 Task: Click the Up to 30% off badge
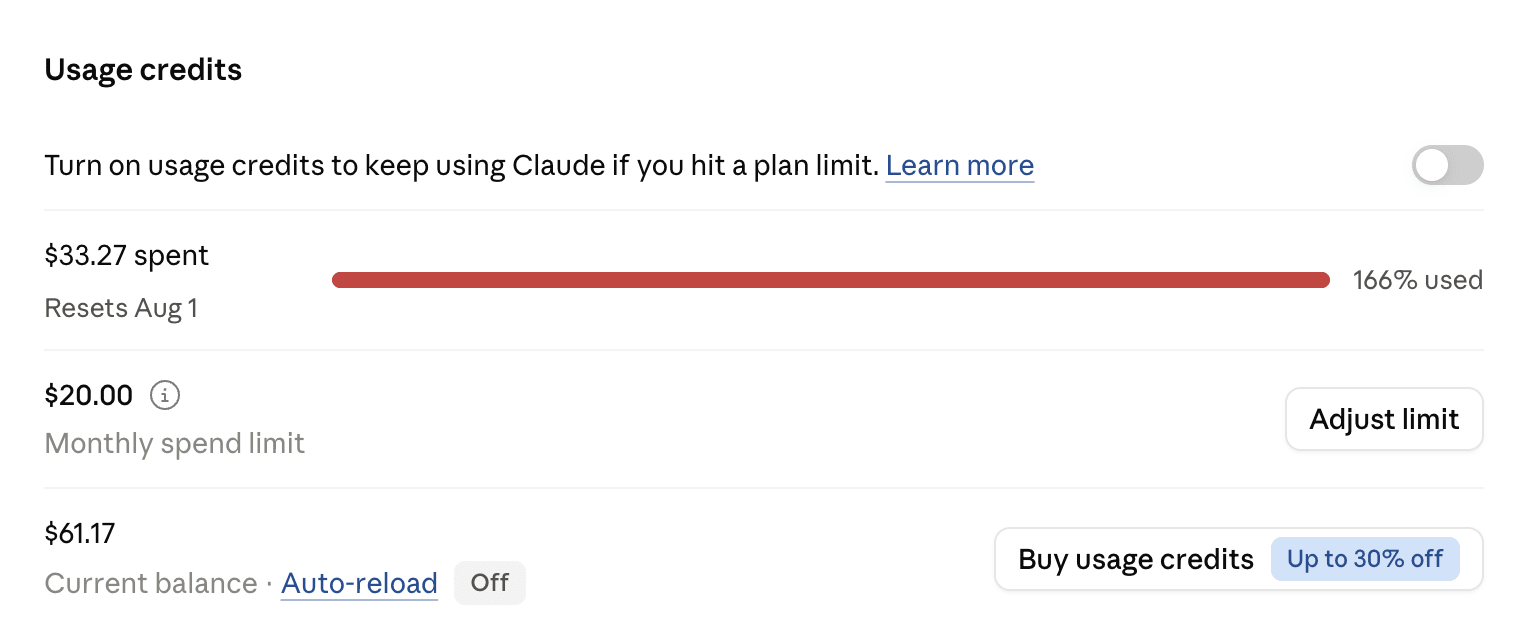click(1365, 559)
